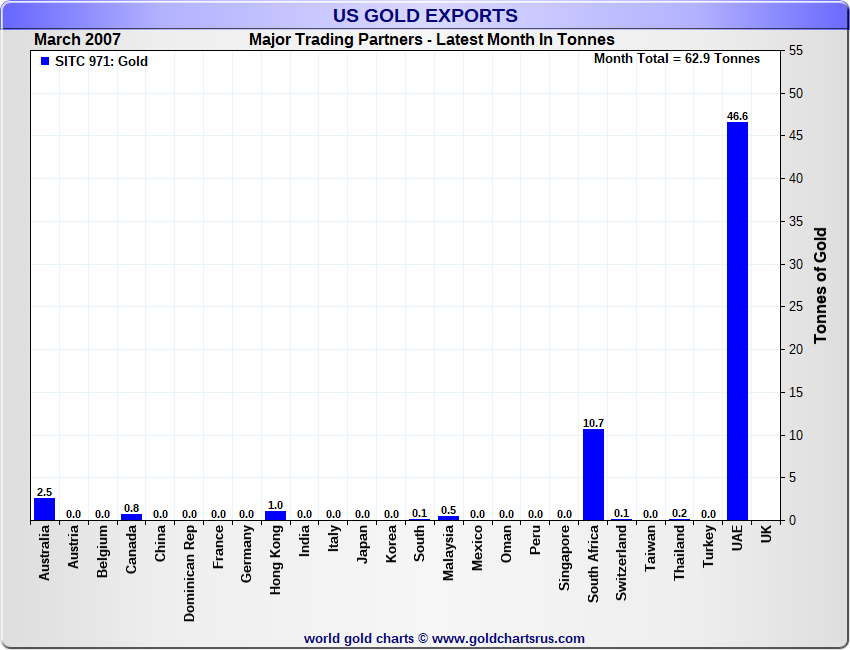850x650 pixels.
Task: Click the Canada bar
Action: click(x=131, y=517)
